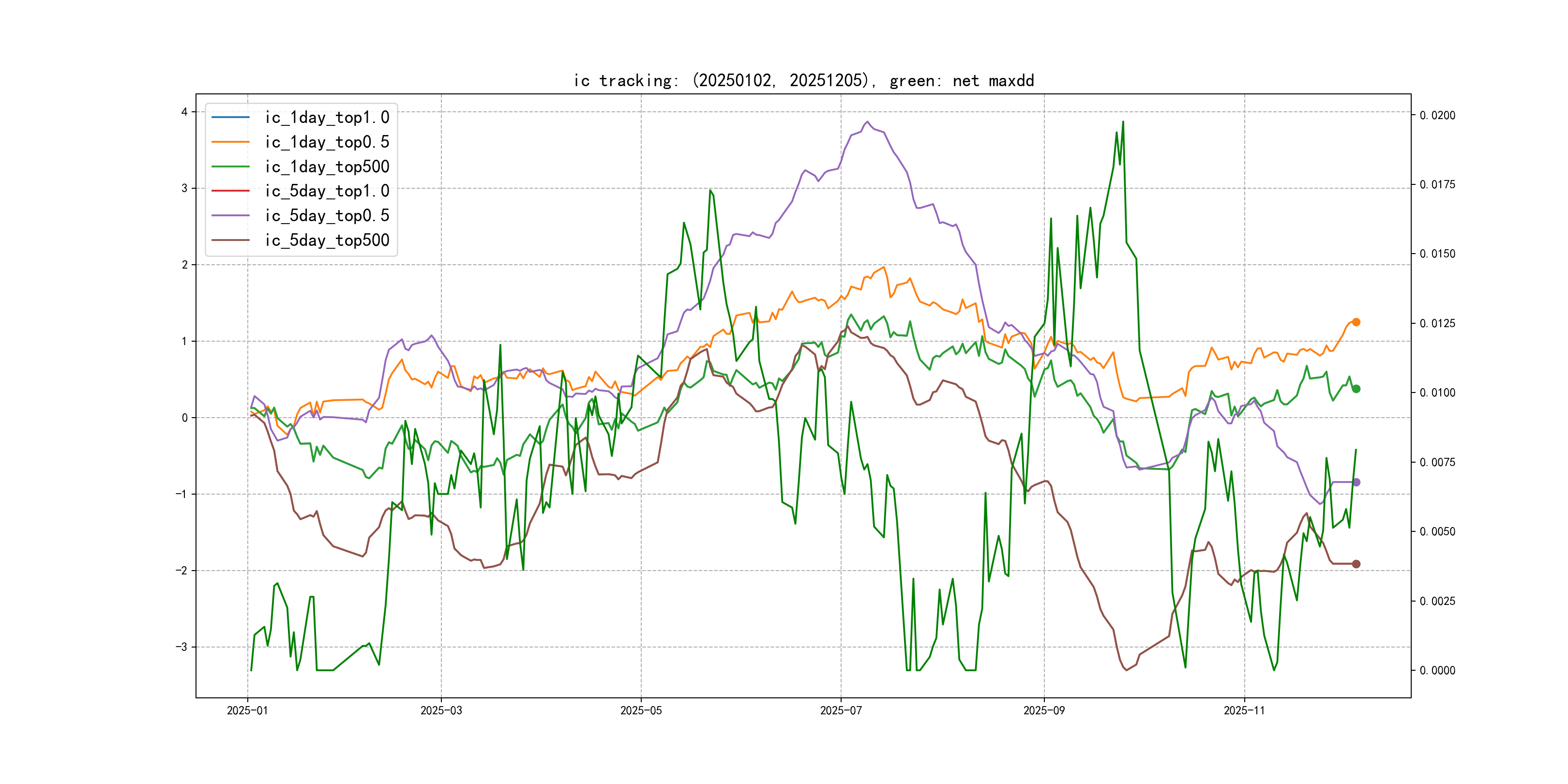Click the 2025-07 x-axis tick label

pos(841,710)
